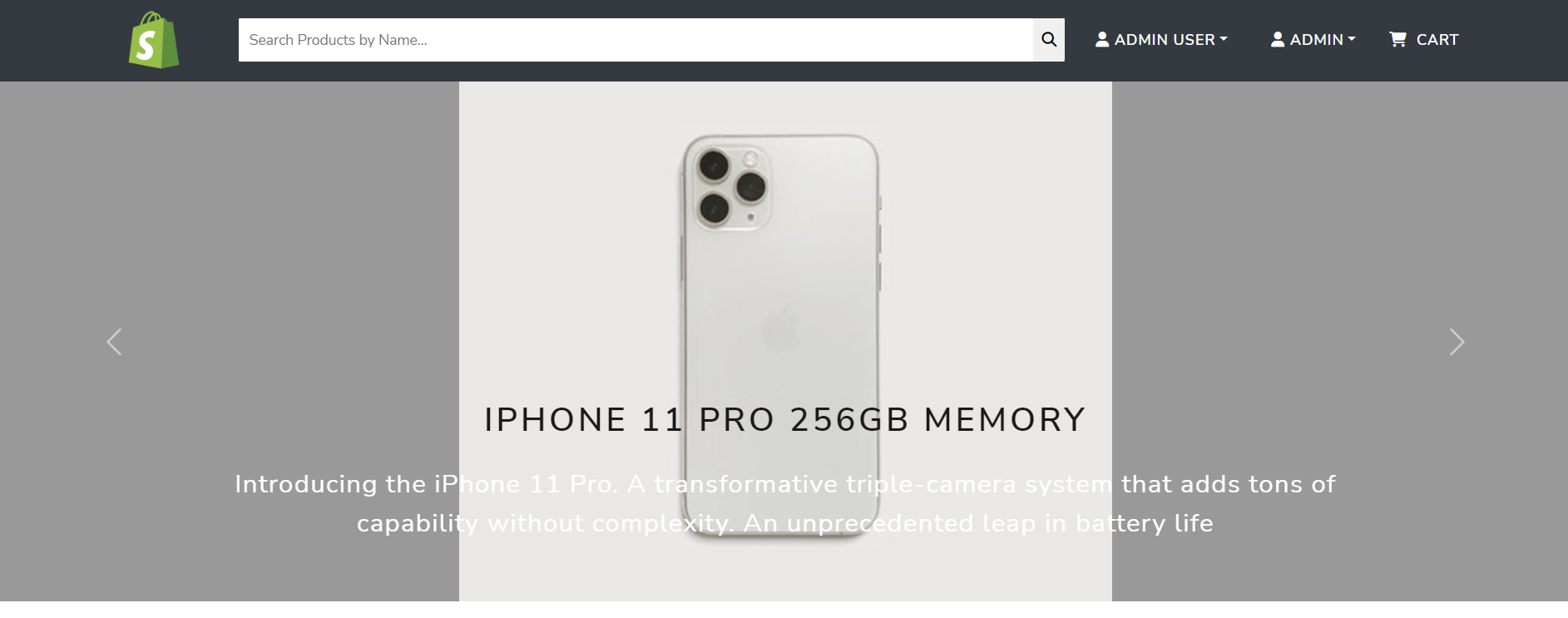The image size is (1568, 618).
Task: Click the Admin User person icon
Action: coord(1102,39)
